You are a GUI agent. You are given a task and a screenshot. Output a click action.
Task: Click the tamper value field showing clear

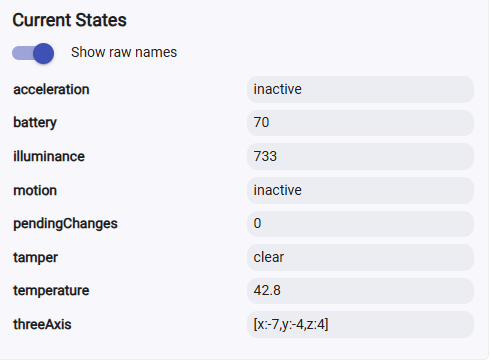[360, 257]
